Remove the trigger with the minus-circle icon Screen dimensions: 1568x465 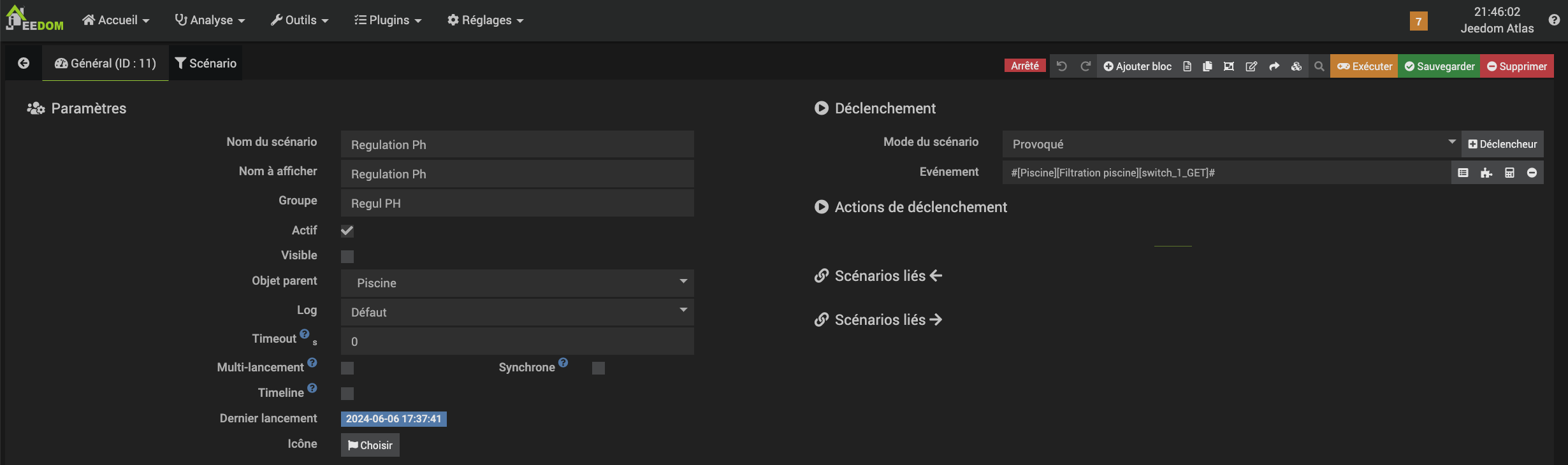click(1532, 173)
